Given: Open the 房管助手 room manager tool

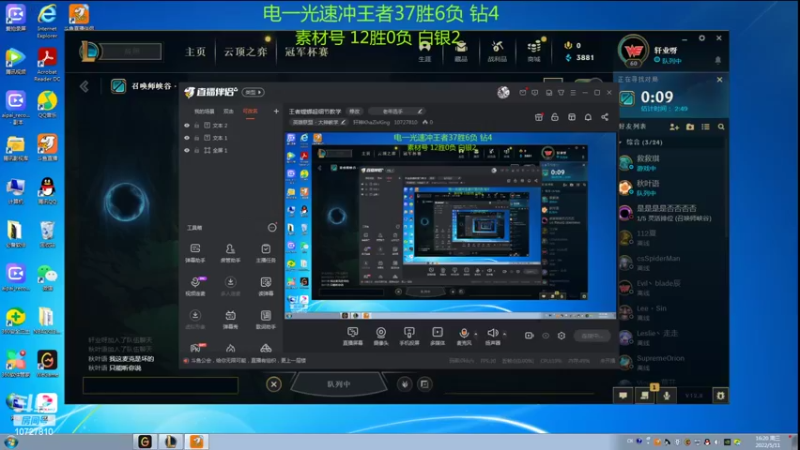Looking at the screenshot, I should click(x=230, y=253).
